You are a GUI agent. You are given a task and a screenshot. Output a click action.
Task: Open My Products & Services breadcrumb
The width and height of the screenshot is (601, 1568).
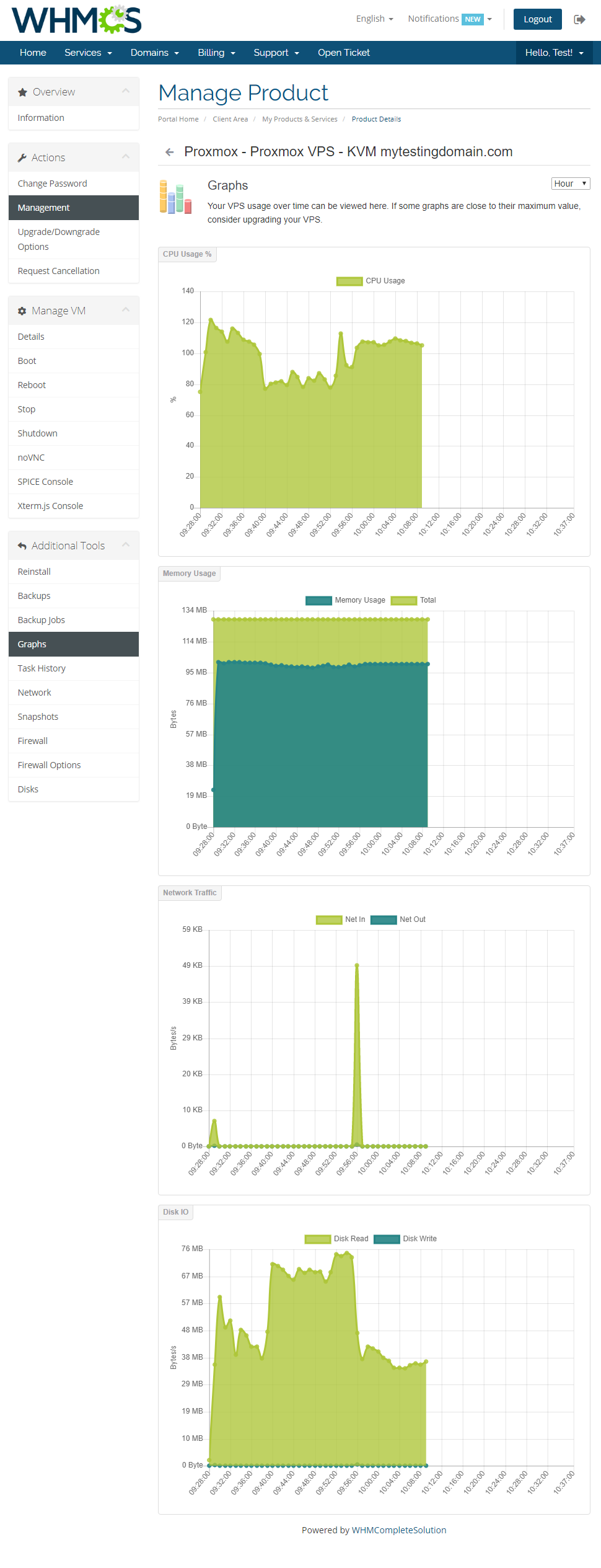(x=300, y=119)
